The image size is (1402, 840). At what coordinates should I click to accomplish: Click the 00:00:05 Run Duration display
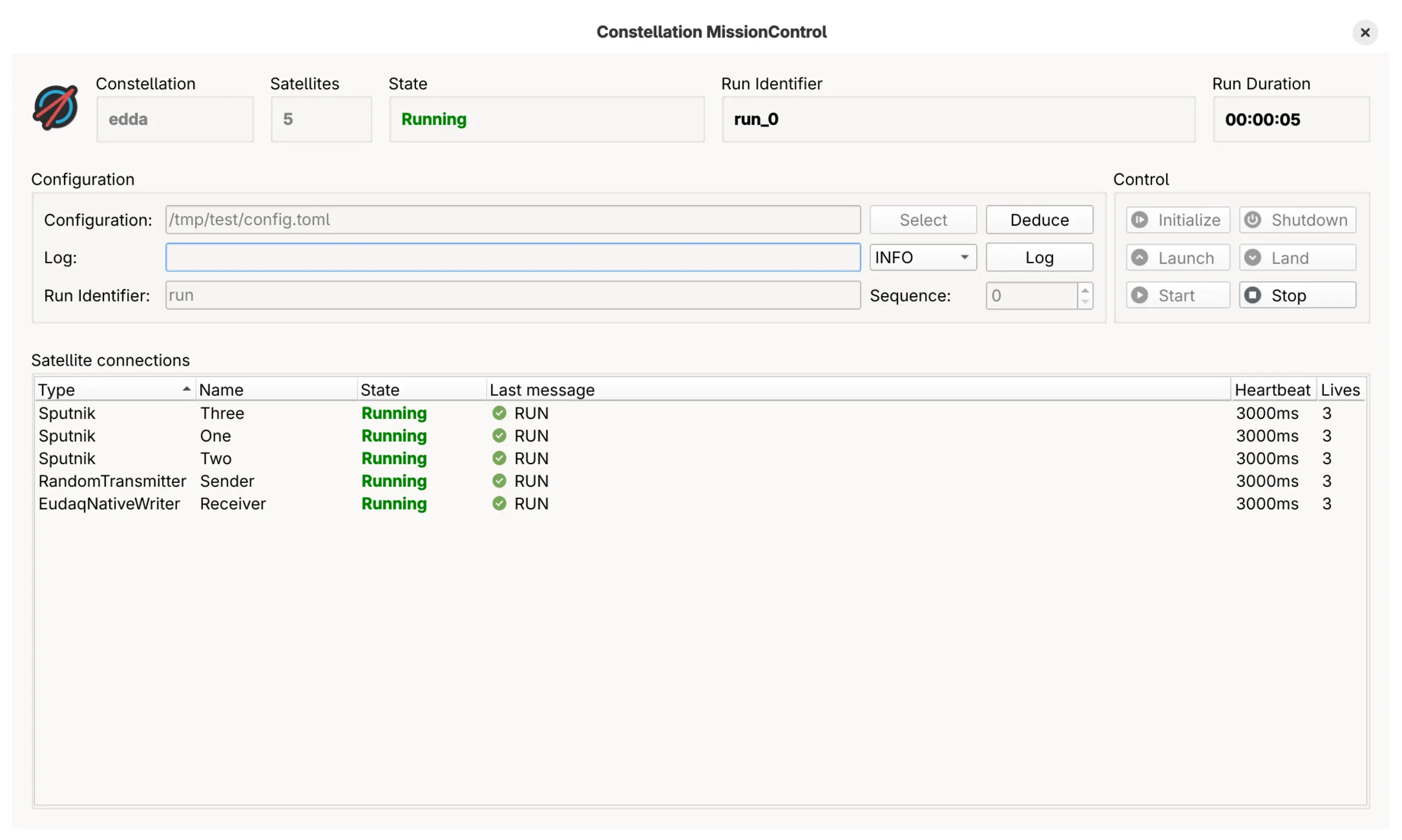pyautogui.click(x=1291, y=119)
